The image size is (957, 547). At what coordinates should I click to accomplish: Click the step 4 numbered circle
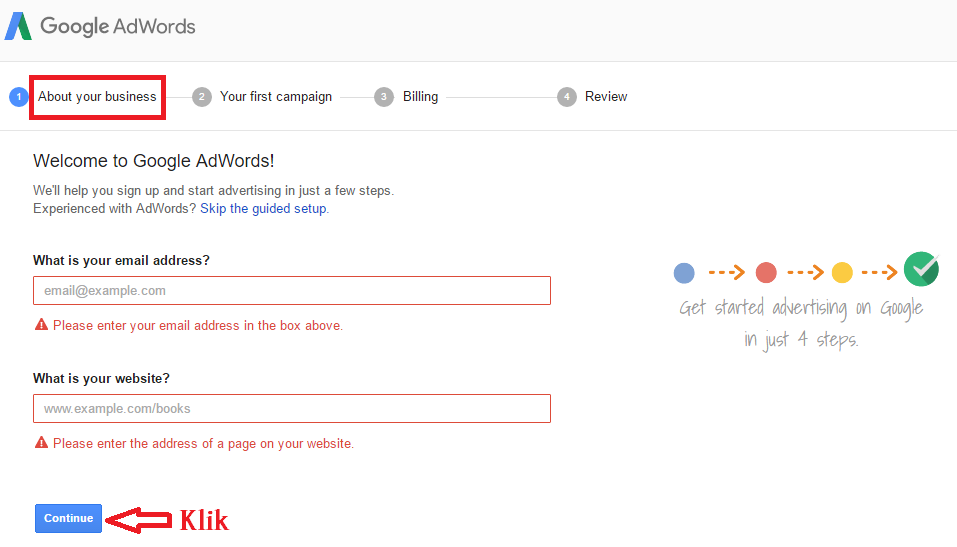pos(567,97)
